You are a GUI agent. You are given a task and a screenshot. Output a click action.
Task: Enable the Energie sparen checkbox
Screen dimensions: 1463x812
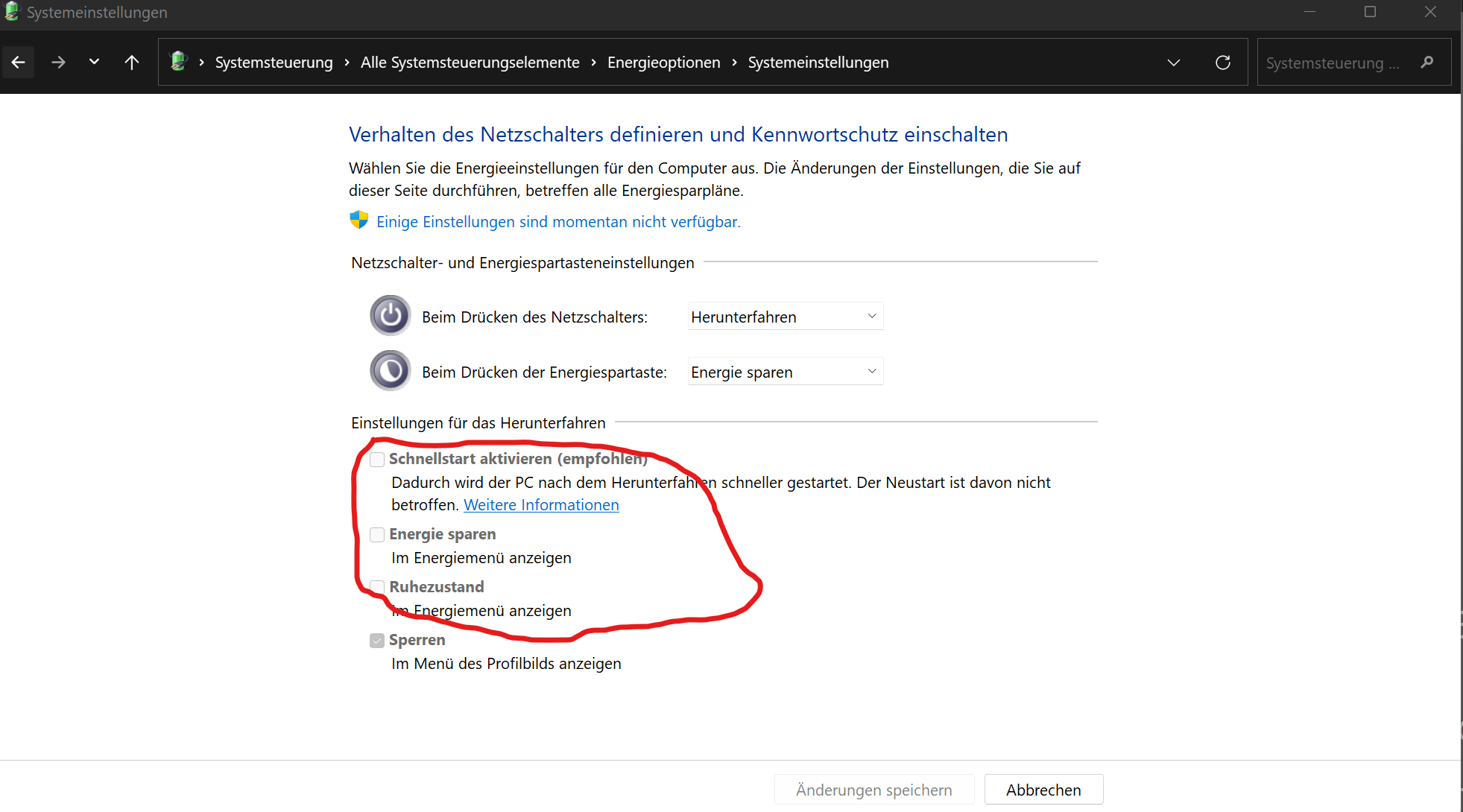coord(377,535)
